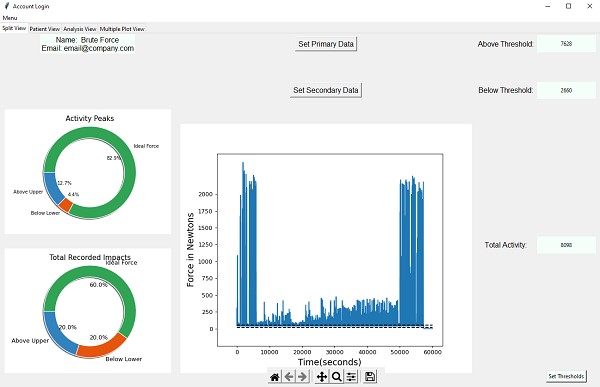The image size is (600, 387).
Task: Click the Above Threshold value field
Action: coord(566,44)
